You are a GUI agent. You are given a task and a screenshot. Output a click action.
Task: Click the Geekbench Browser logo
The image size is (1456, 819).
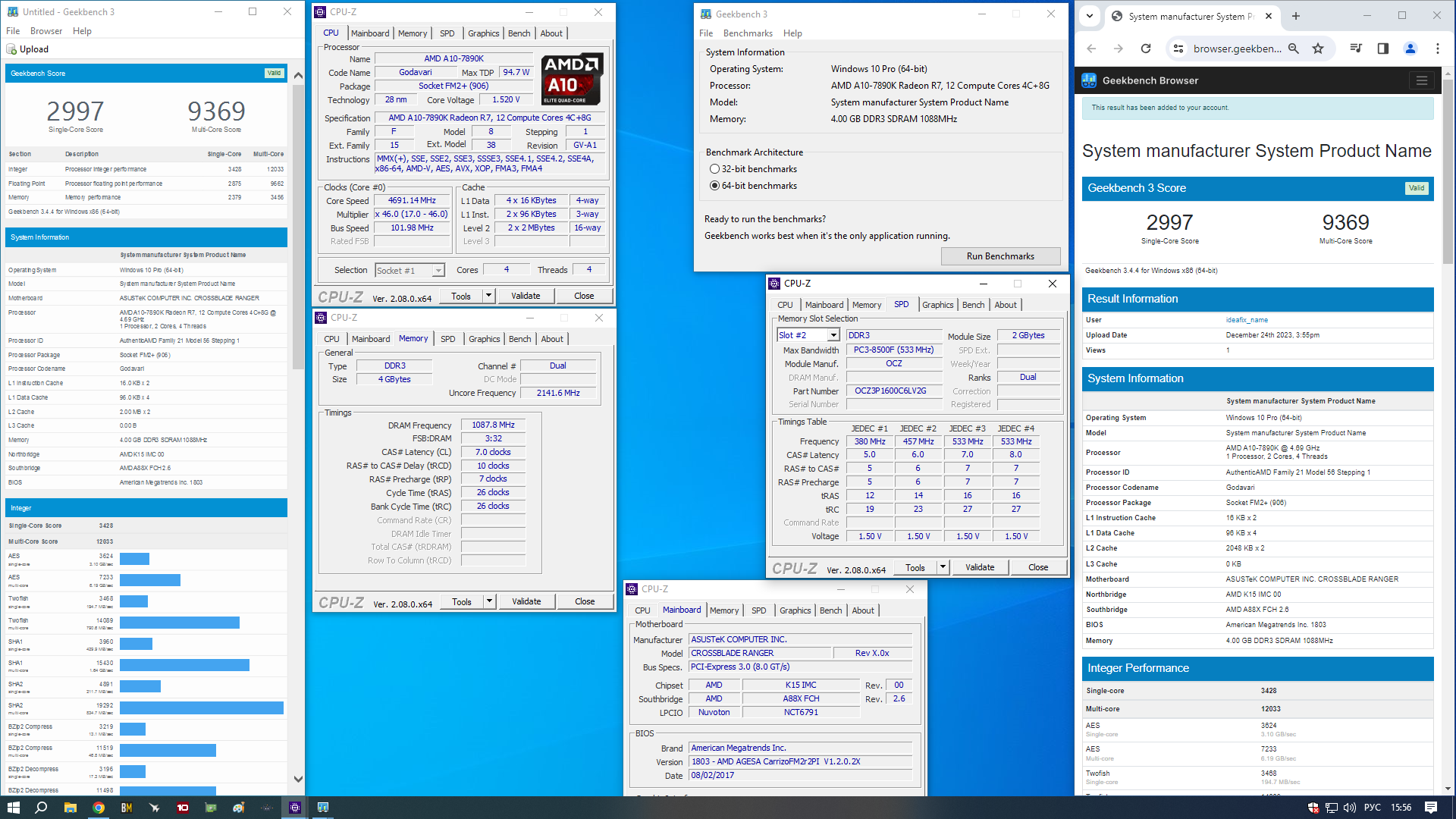1089,80
